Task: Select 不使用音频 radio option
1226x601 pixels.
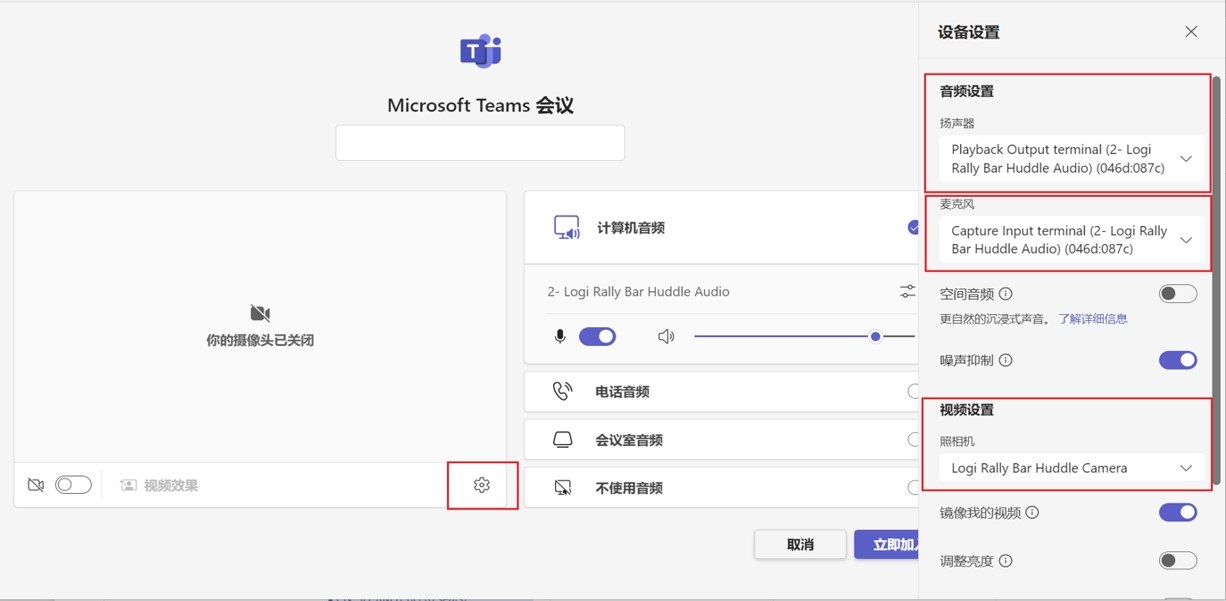Action: (x=913, y=488)
